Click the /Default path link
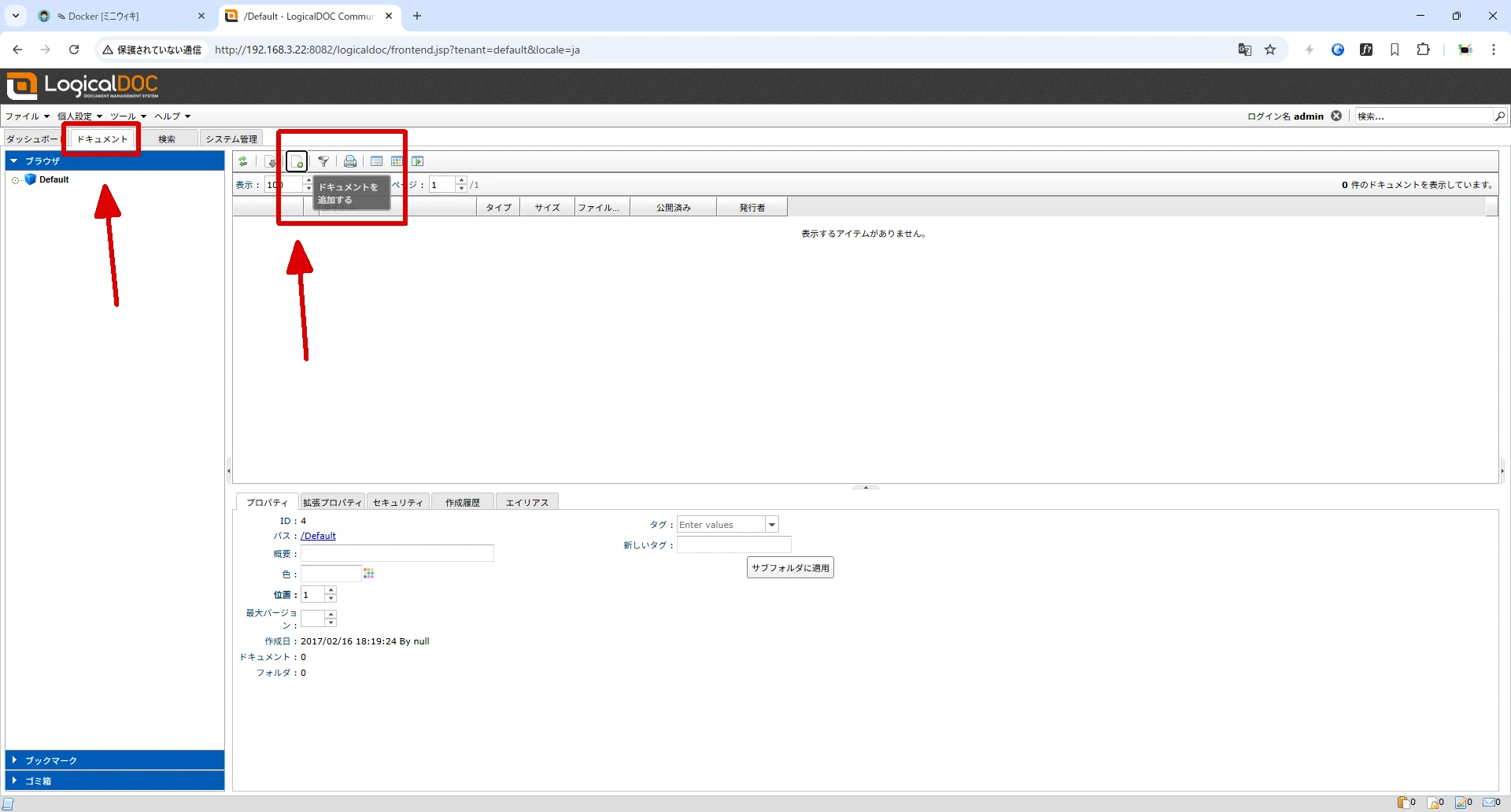Image resolution: width=1511 pixels, height=812 pixels. pos(318,536)
